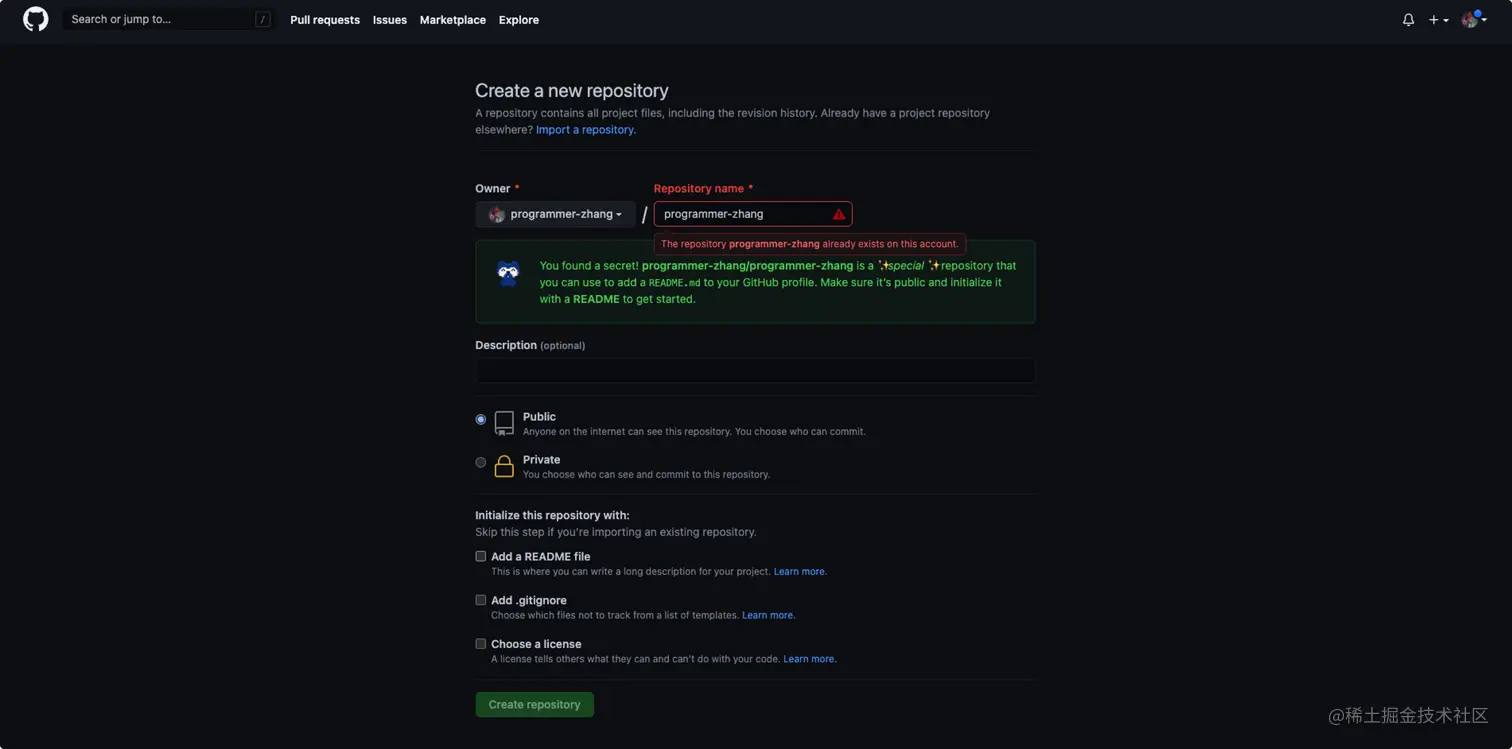Go to Explore in top navigation
The height and width of the screenshot is (749, 1512).
[x=519, y=20]
